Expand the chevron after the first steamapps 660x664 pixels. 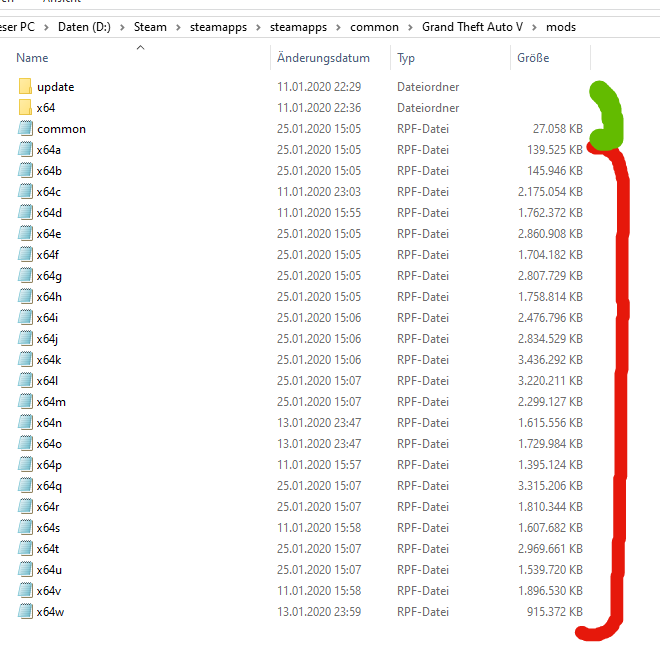pos(258,28)
